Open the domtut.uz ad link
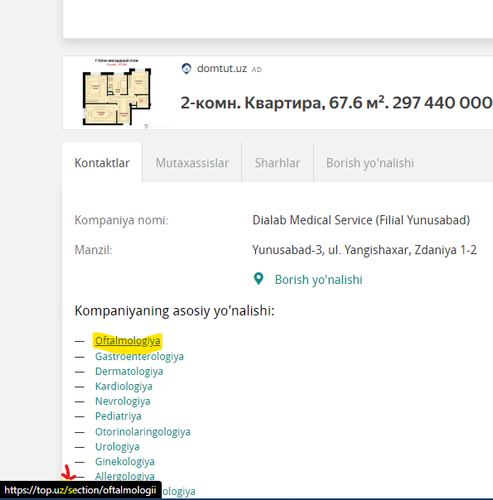493x500 pixels. pyautogui.click(x=222, y=69)
